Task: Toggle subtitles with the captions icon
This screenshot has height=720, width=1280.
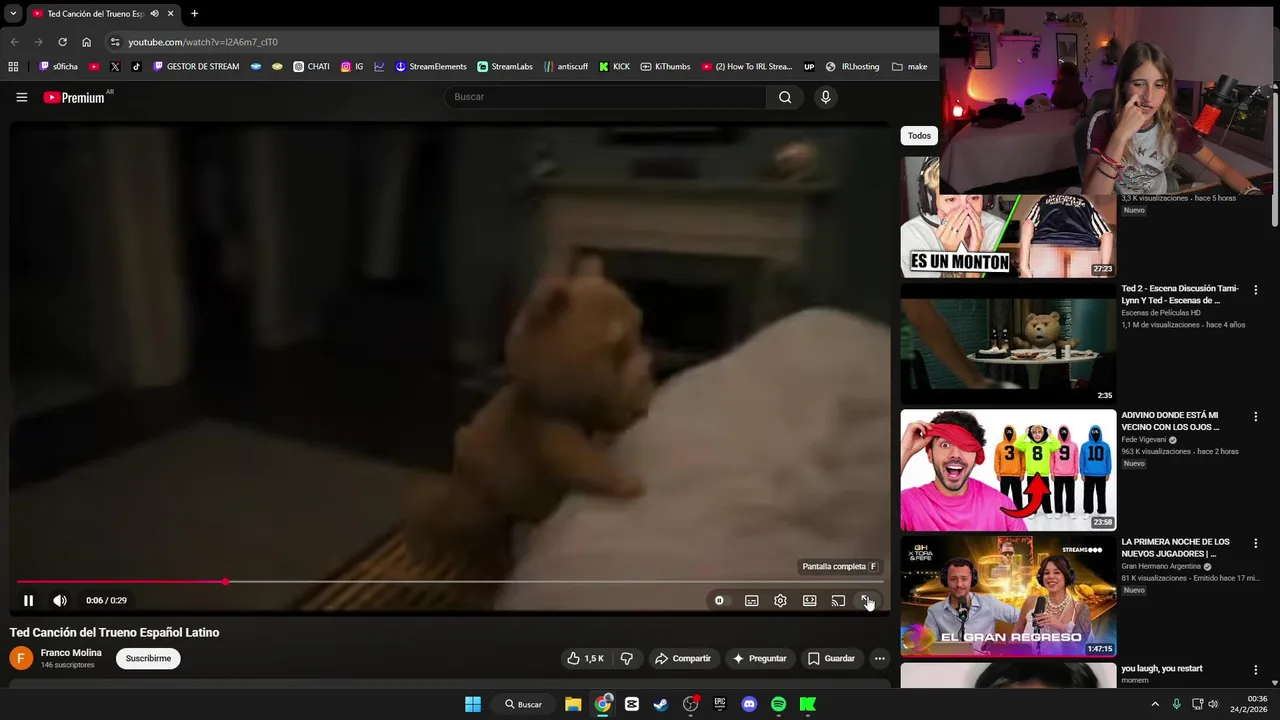Action: coord(752,600)
